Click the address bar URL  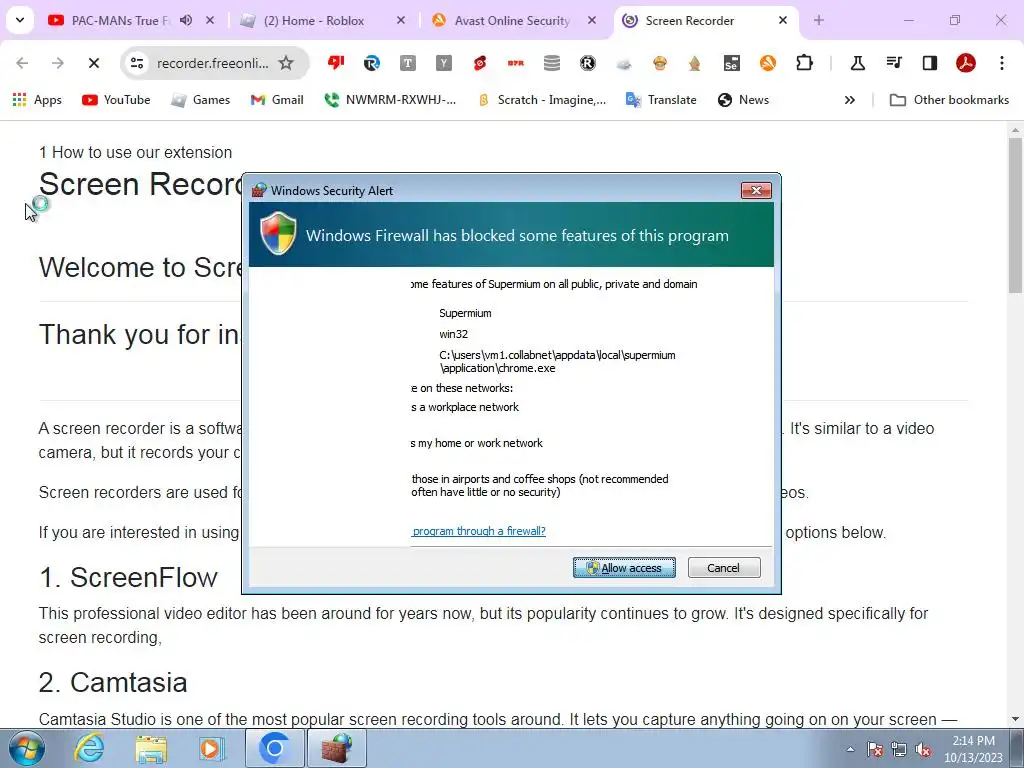click(212, 63)
